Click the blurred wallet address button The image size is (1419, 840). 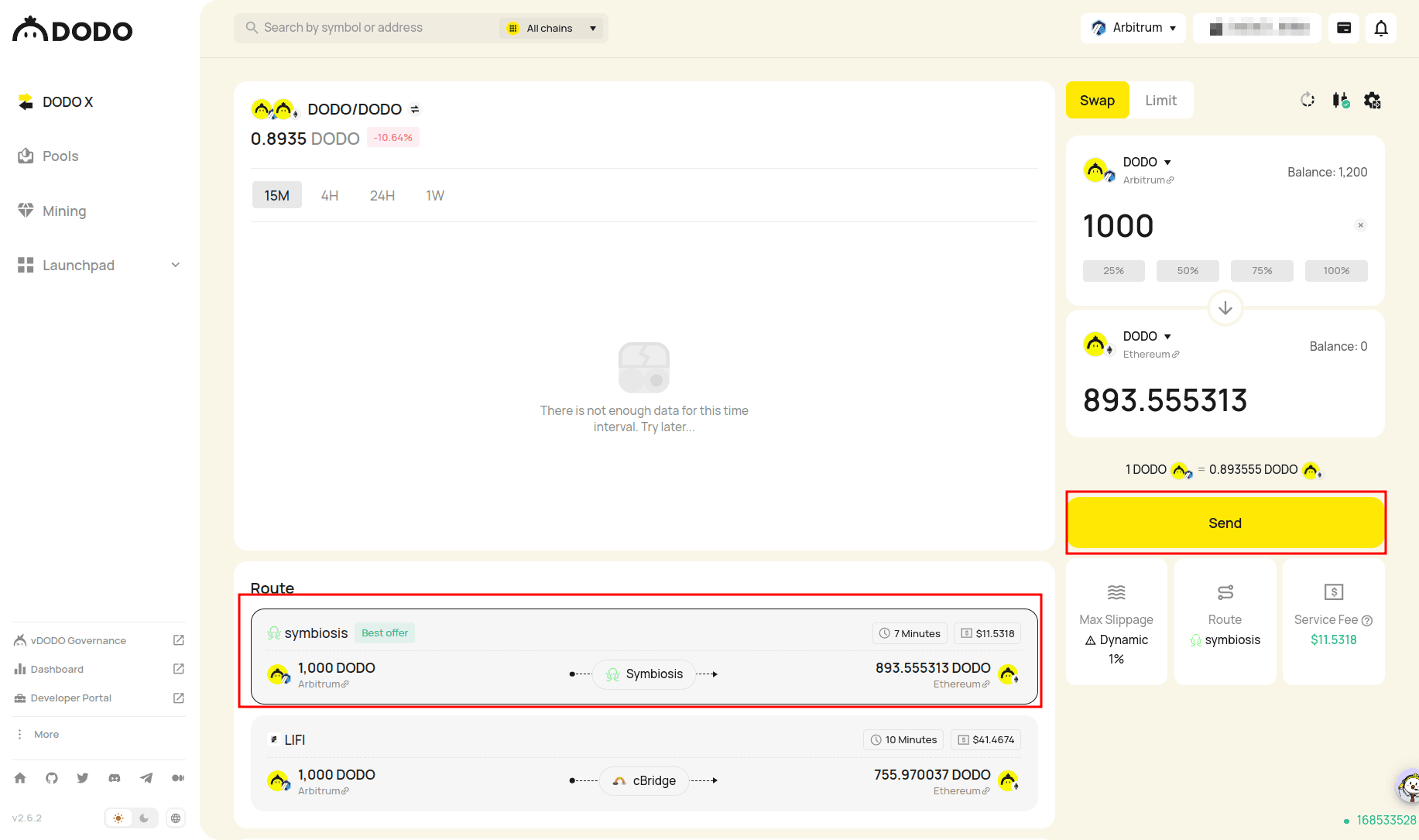pyautogui.click(x=1257, y=28)
